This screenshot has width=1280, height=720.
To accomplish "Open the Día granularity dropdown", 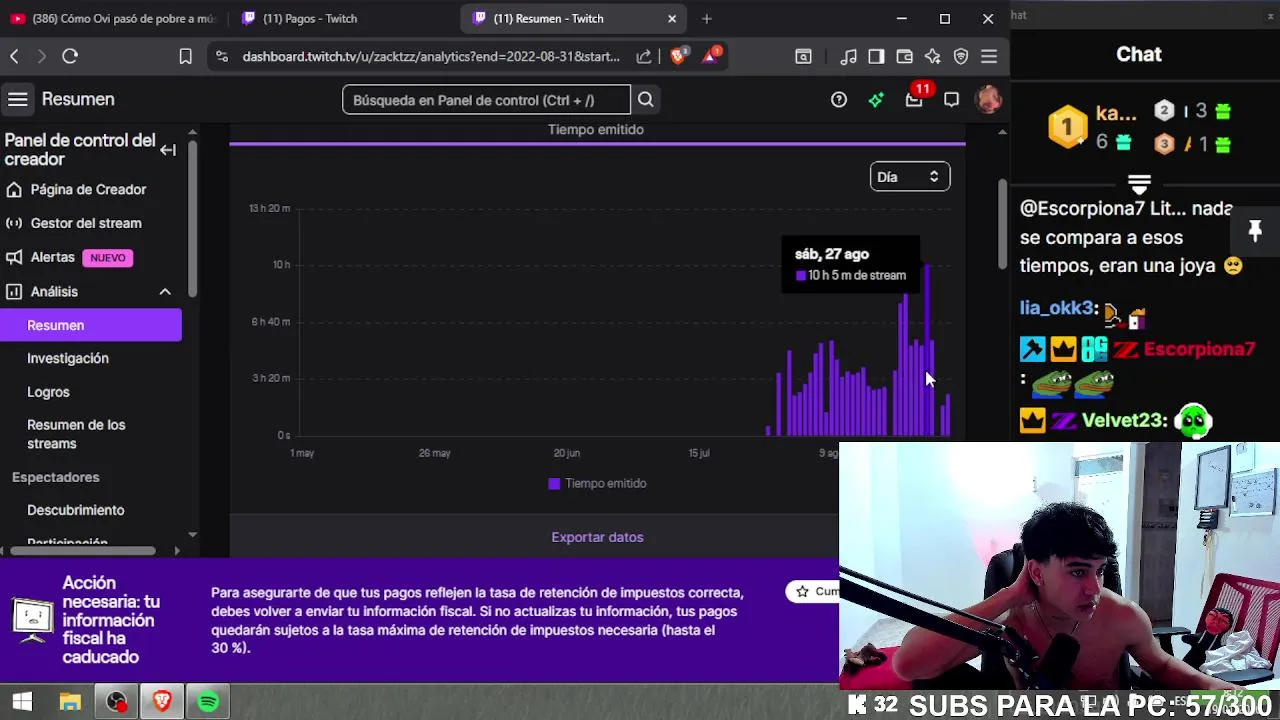I will coord(910,177).
